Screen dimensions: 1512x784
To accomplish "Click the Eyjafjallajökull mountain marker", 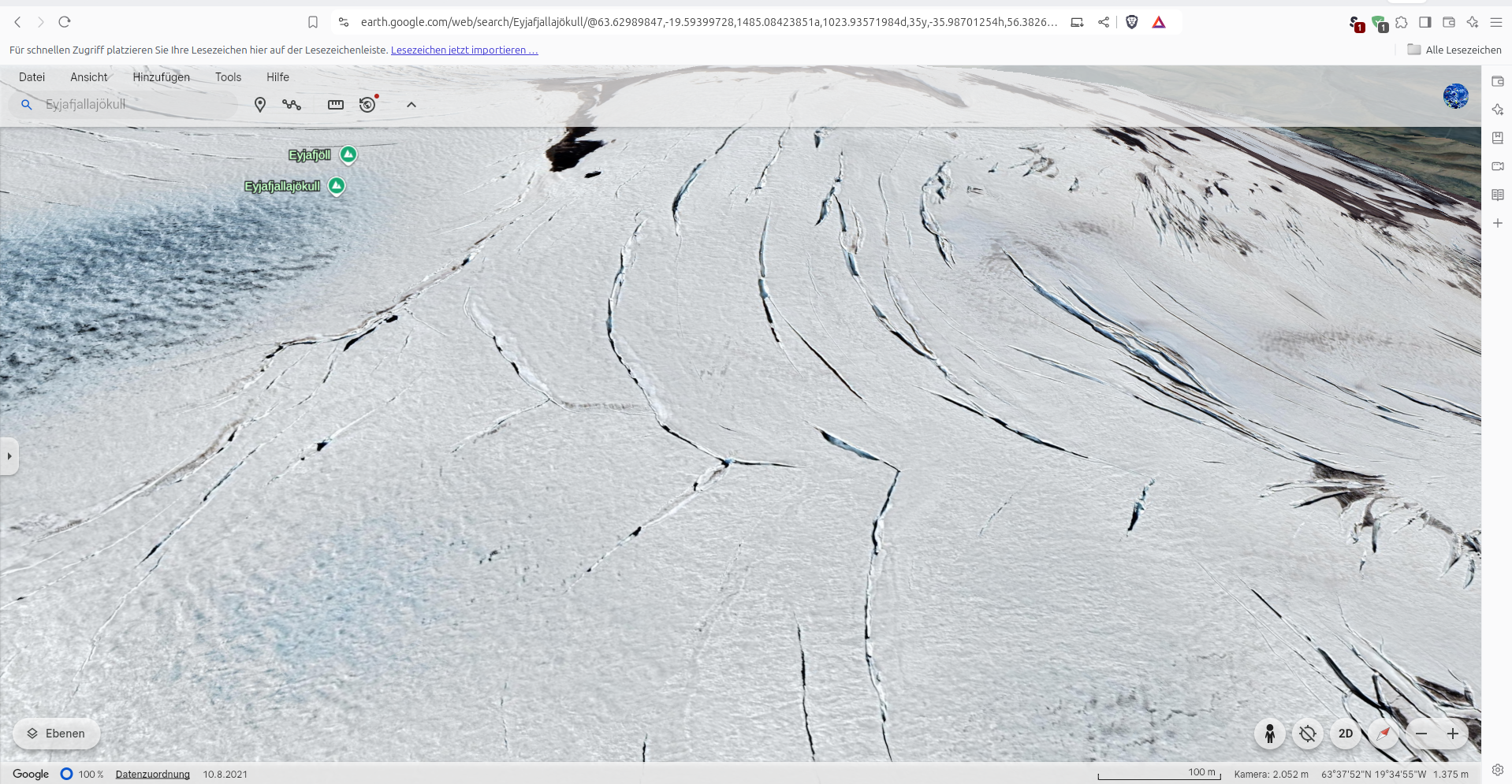I will click(337, 186).
